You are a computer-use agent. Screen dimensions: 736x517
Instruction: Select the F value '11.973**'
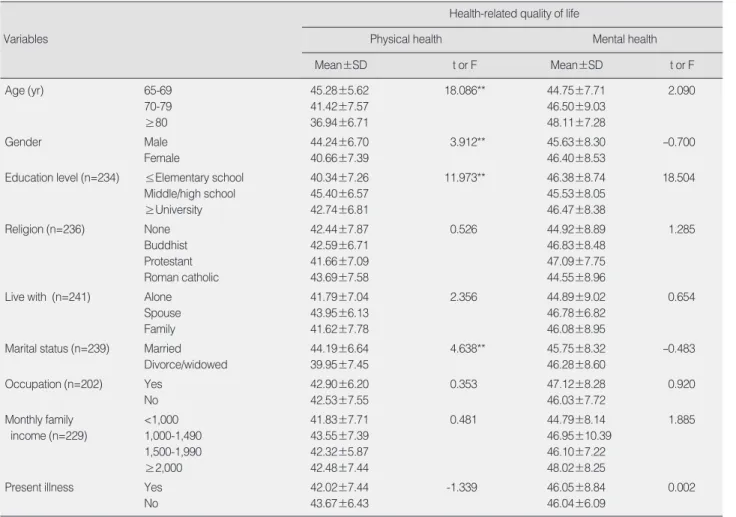pyautogui.click(x=465, y=177)
